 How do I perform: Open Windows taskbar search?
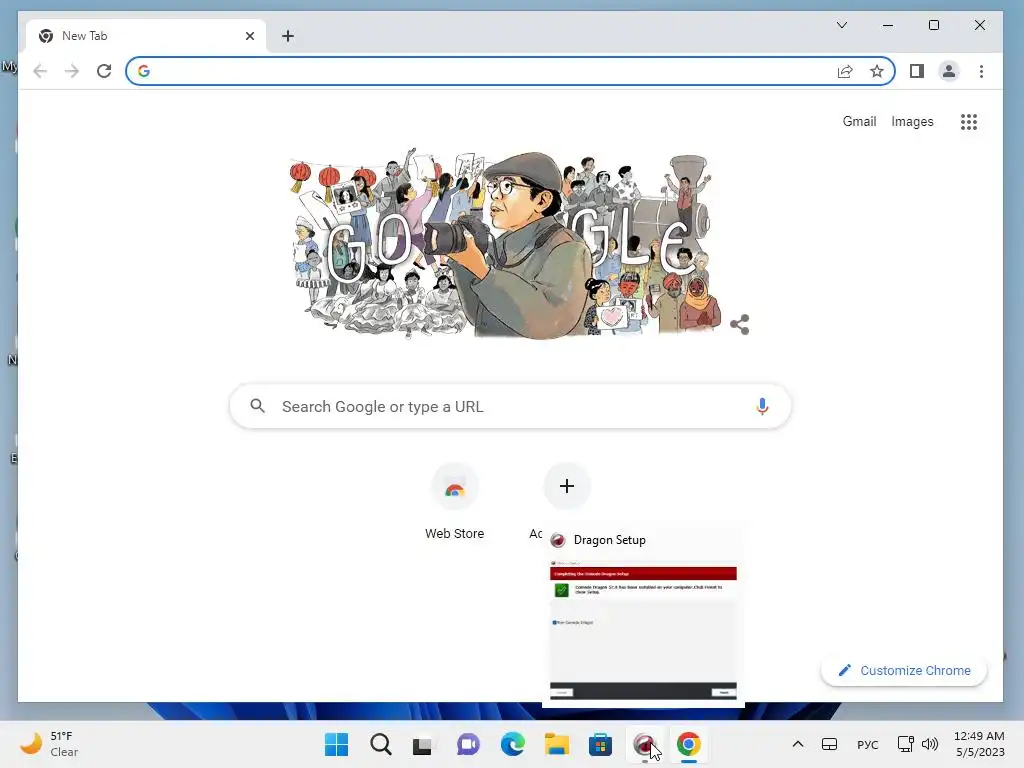[381, 744]
